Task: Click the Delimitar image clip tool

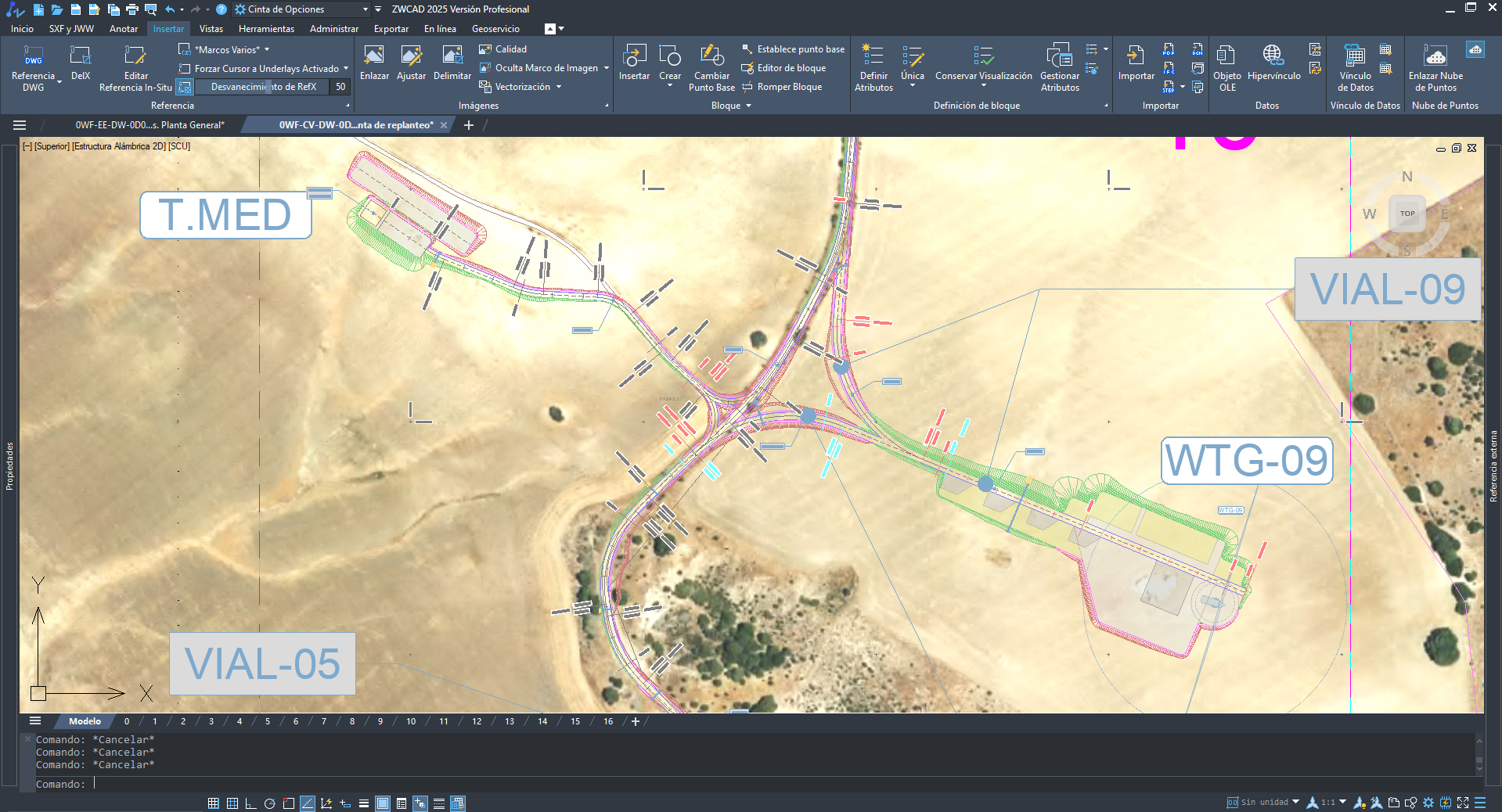Action: coord(452,61)
